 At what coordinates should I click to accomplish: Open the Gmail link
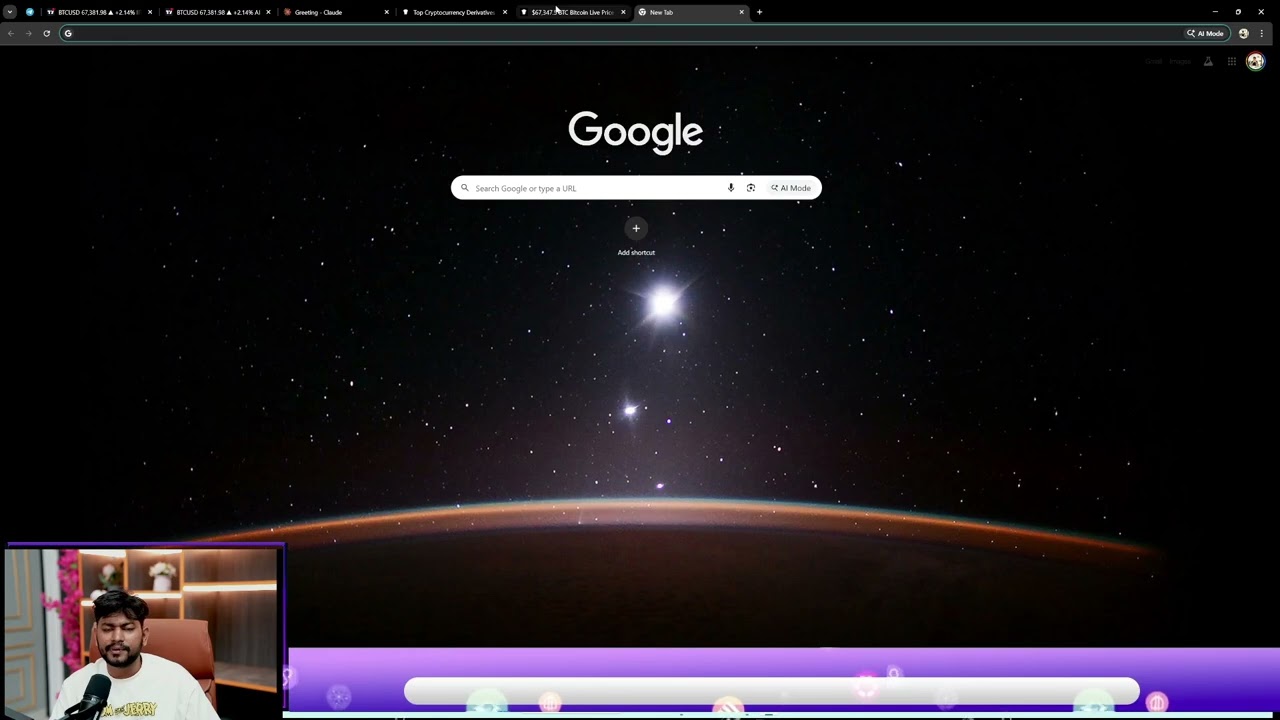click(x=1153, y=62)
